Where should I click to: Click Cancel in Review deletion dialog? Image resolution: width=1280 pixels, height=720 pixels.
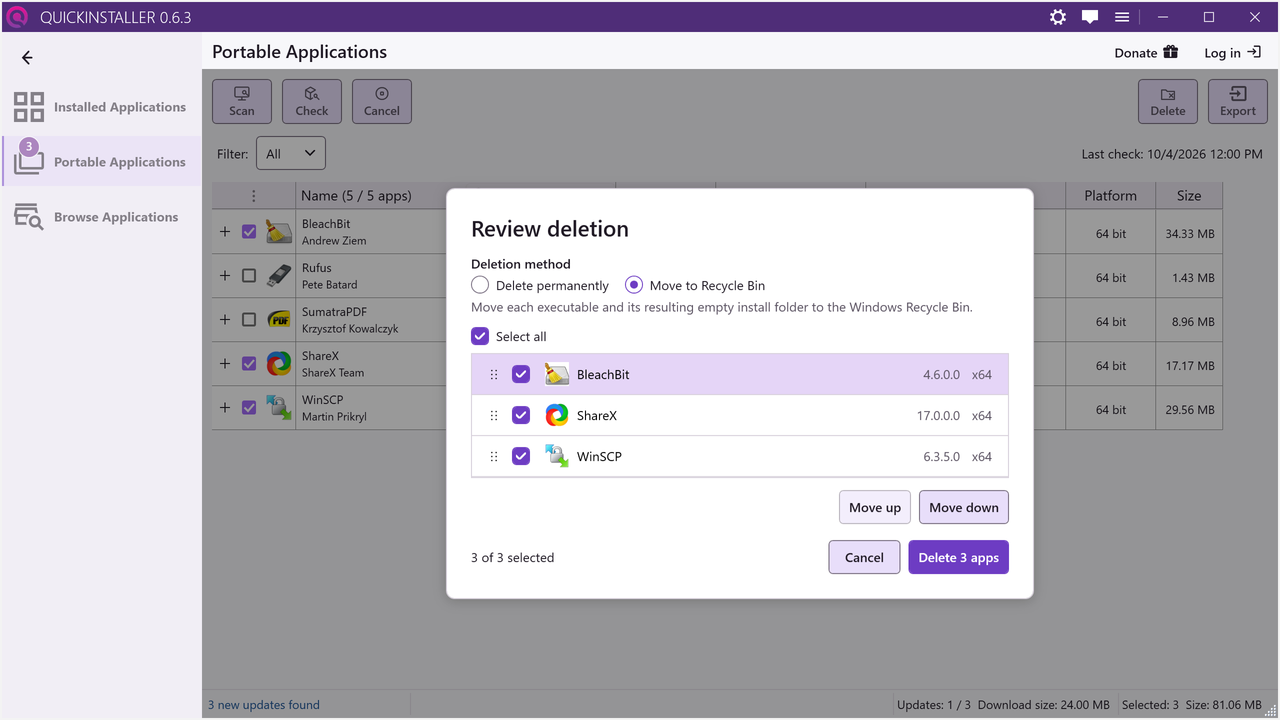click(x=864, y=557)
